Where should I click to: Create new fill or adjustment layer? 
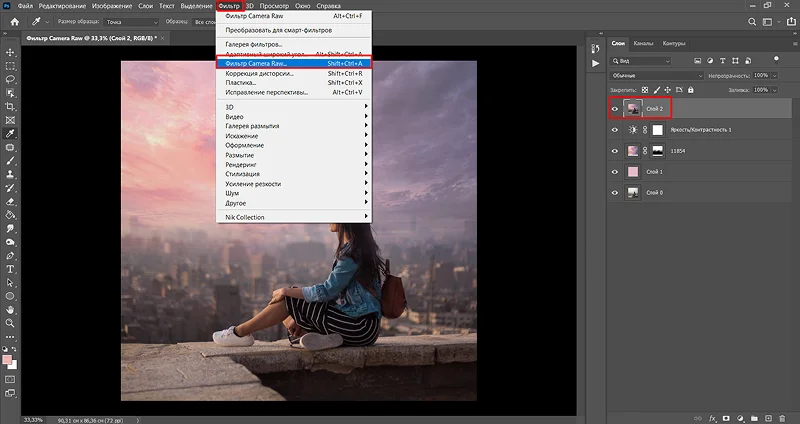[x=740, y=418]
